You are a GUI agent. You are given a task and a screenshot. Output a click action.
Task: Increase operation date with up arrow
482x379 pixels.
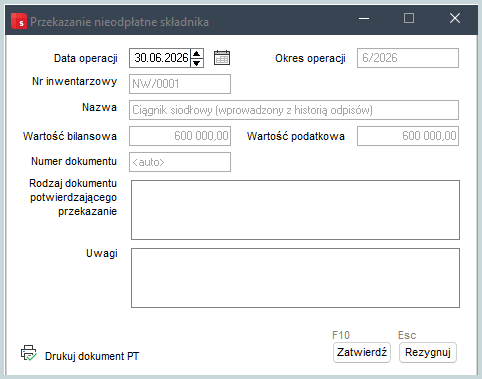click(x=197, y=54)
